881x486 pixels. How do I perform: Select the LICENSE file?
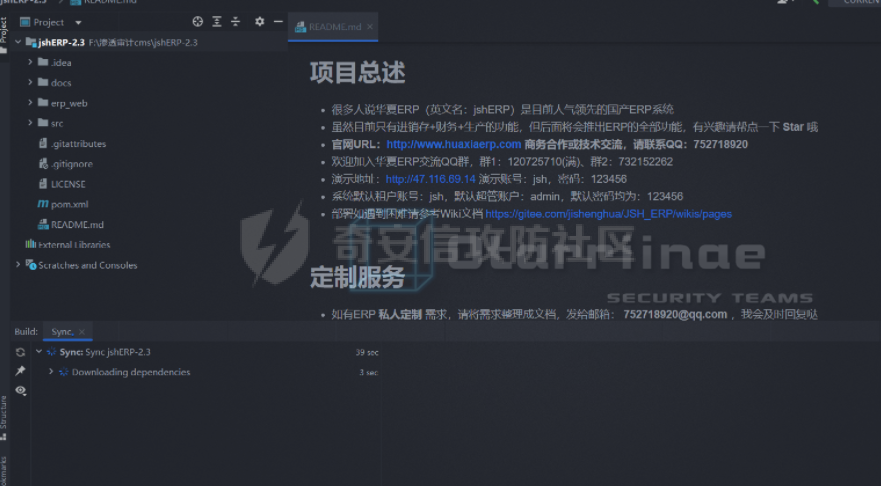point(68,184)
